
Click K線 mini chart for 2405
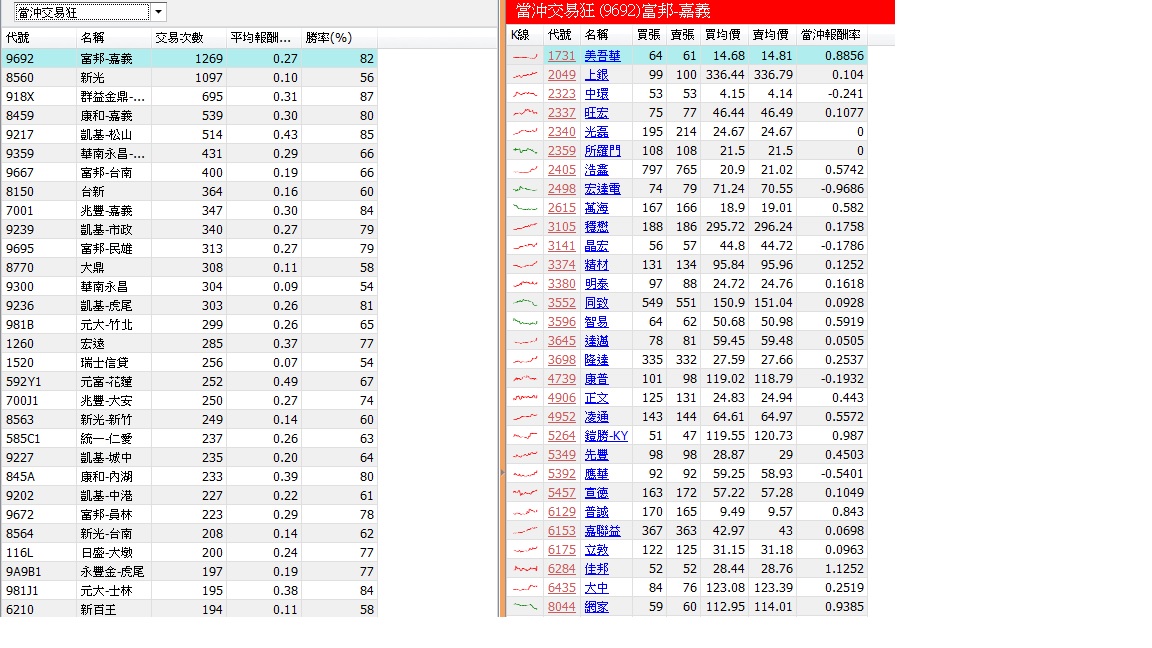tap(525, 170)
